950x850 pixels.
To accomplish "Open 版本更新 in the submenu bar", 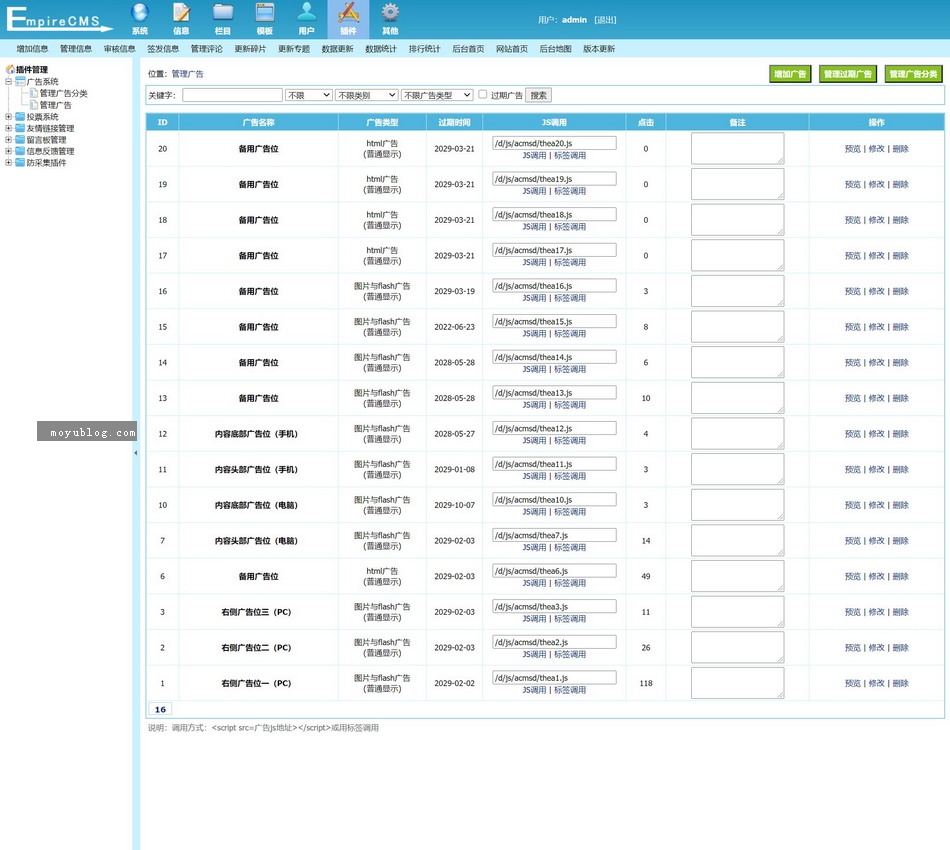I will click(x=599, y=48).
